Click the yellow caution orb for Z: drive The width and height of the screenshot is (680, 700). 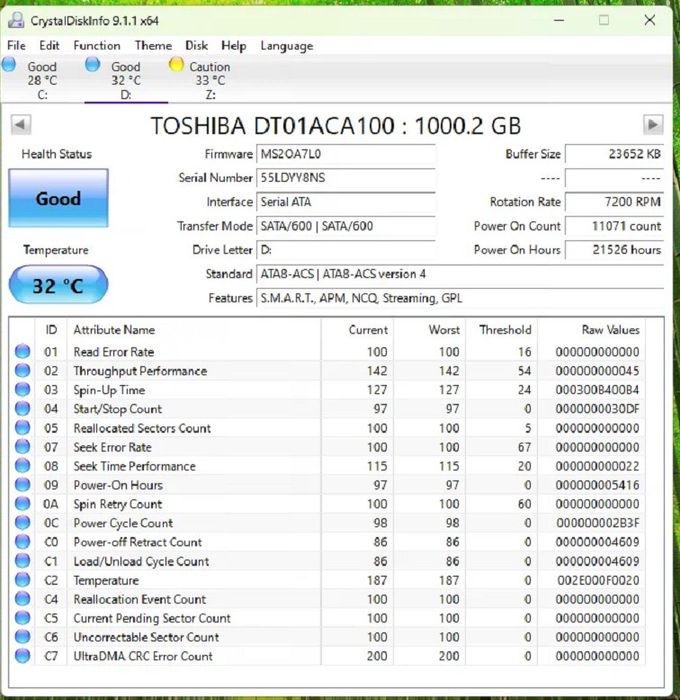click(x=176, y=64)
